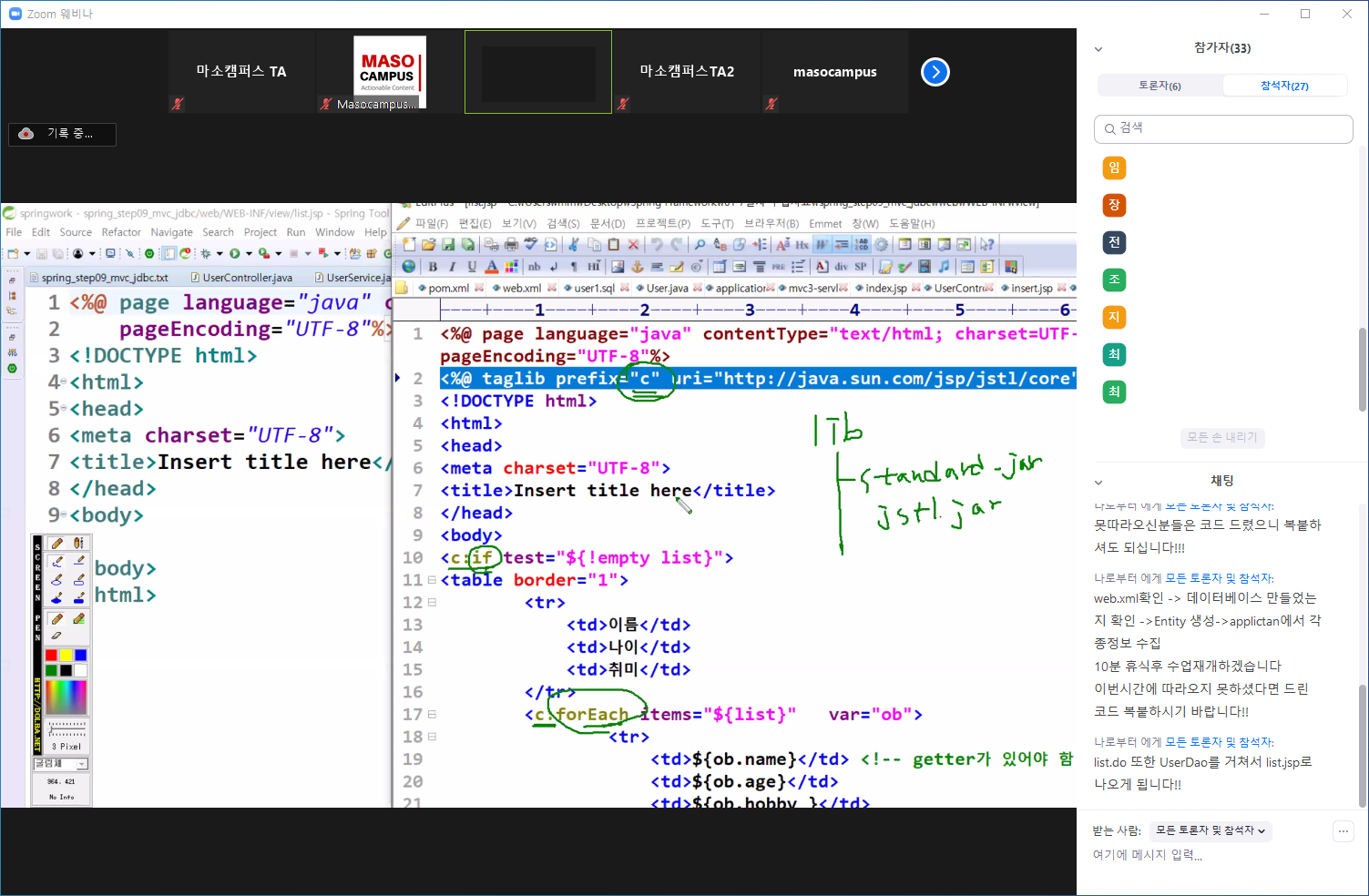Switch to the 토론자(6) tab
Screen dimensions: 1369x896
(x=1160, y=86)
